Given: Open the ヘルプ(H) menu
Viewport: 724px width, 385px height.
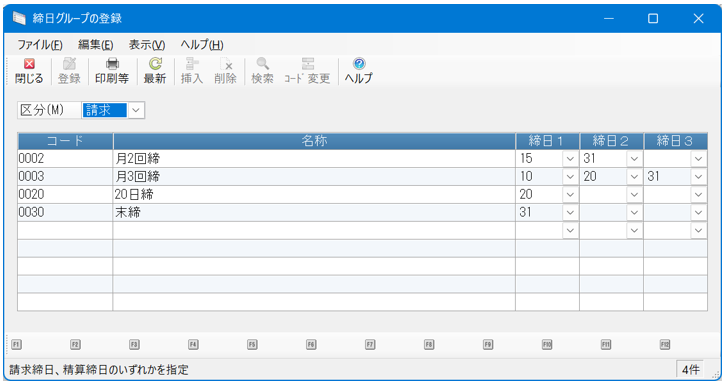Looking at the screenshot, I should [202, 45].
